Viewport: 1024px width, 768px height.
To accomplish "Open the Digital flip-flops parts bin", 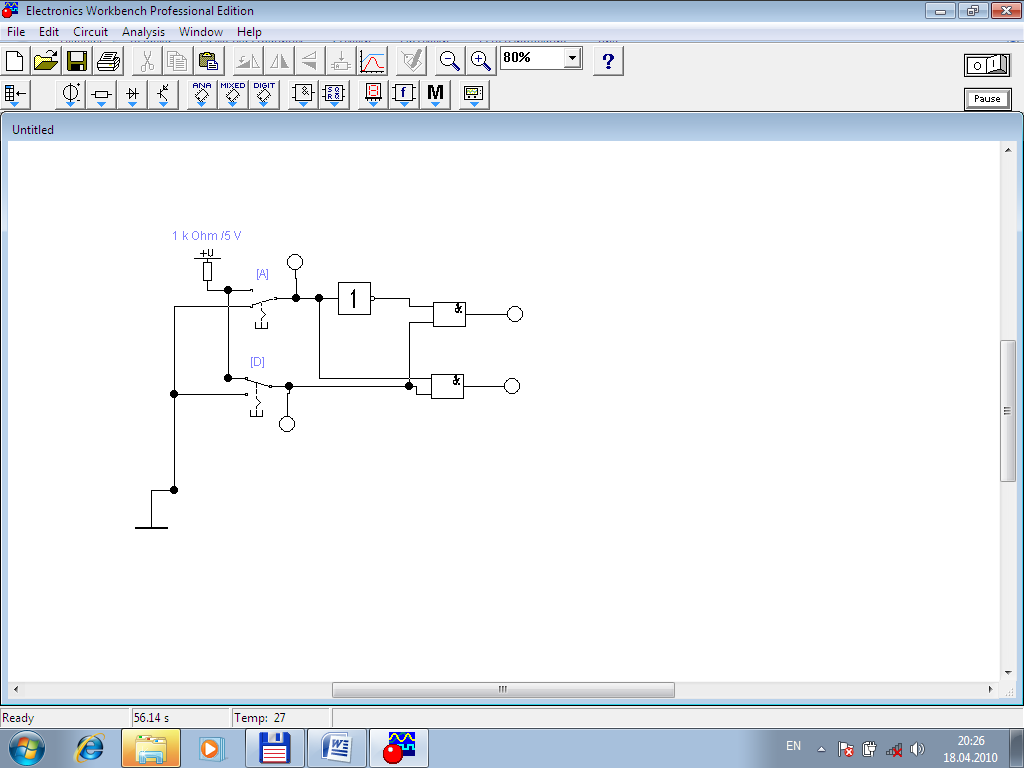I will pyautogui.click(x=334, y=94).
